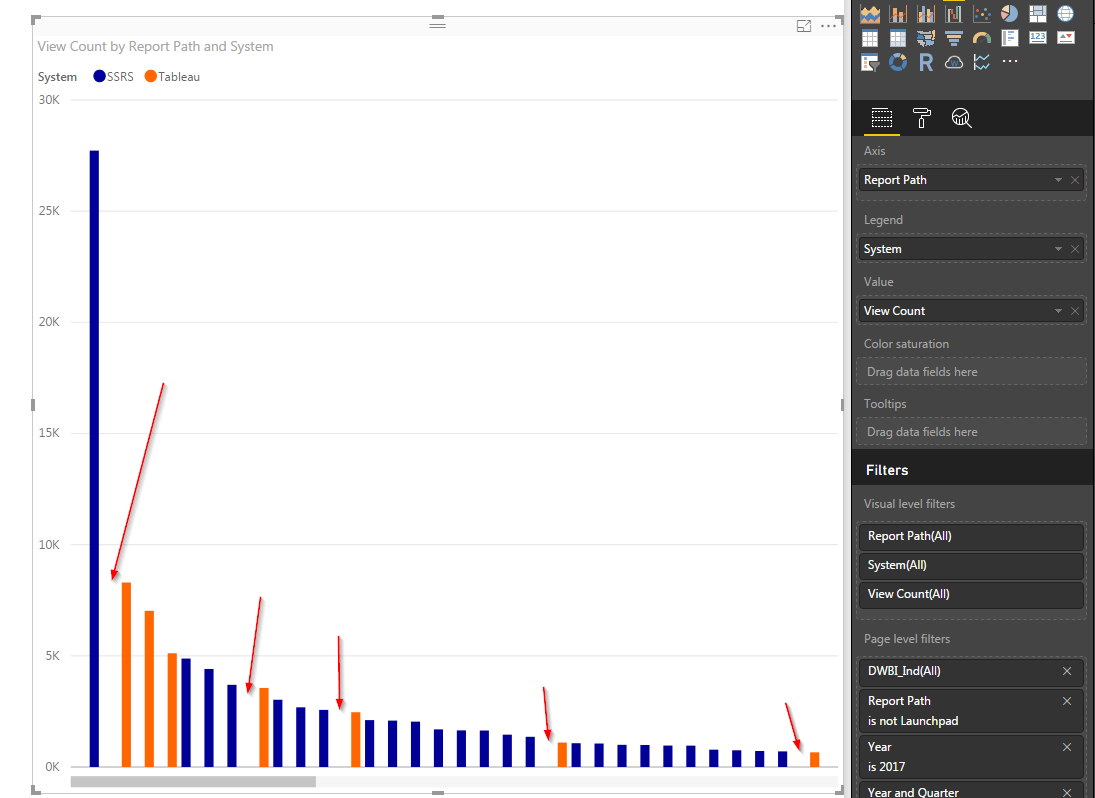Remove the Year is 2017 page filter
Image resolution: width=1095 pixels, height=798 pixels.
click(1067, 747)
